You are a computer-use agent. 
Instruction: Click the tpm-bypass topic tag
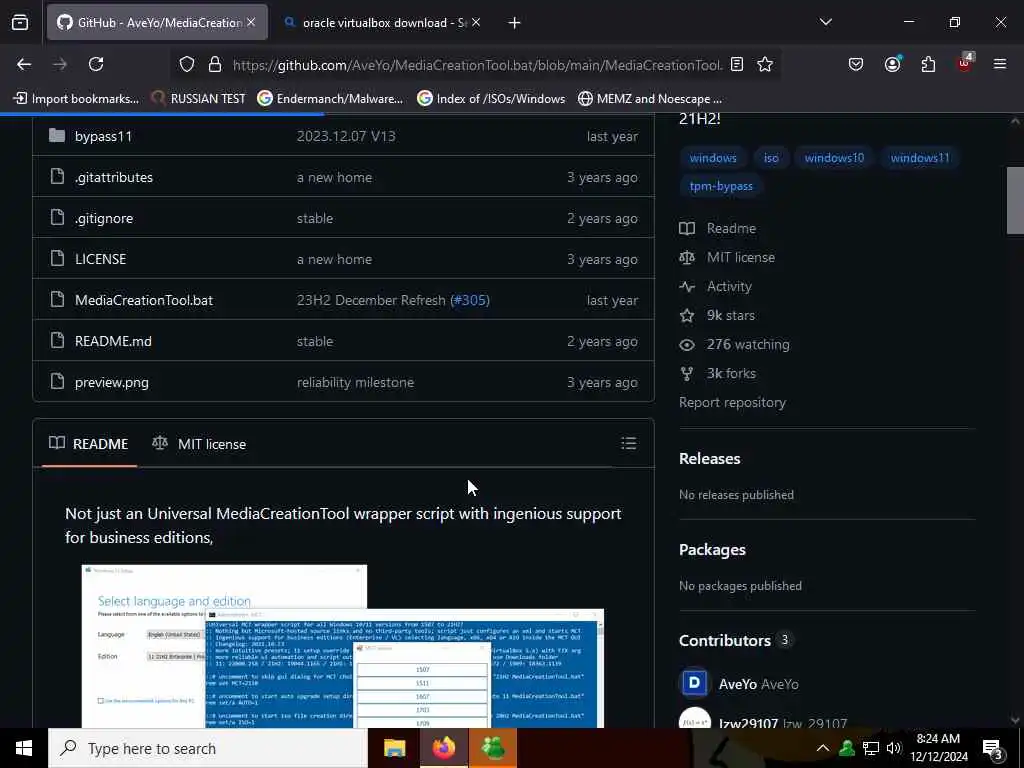(721, 186)
